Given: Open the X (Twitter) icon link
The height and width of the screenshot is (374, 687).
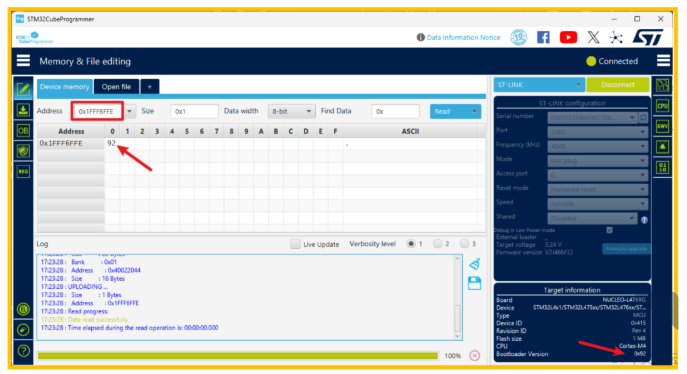Looking at the screenshot, I should click(x=593, y=37).
